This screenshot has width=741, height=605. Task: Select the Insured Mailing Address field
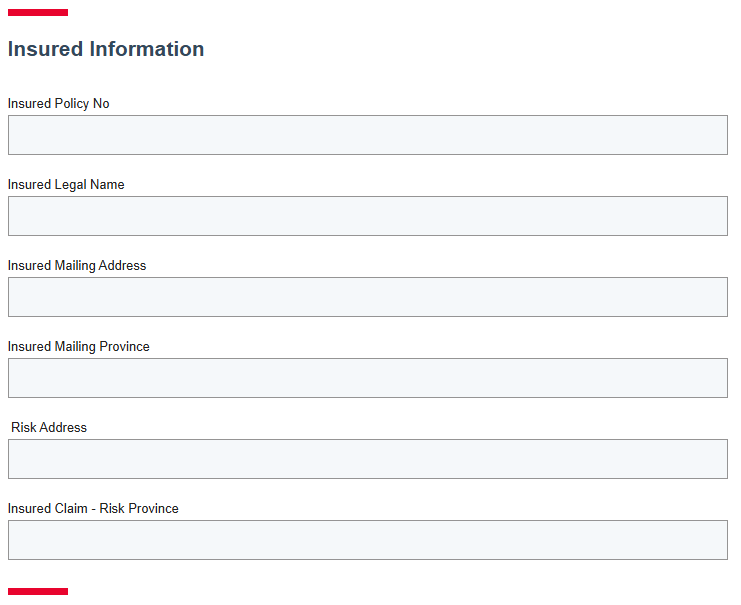click(367, 297)
